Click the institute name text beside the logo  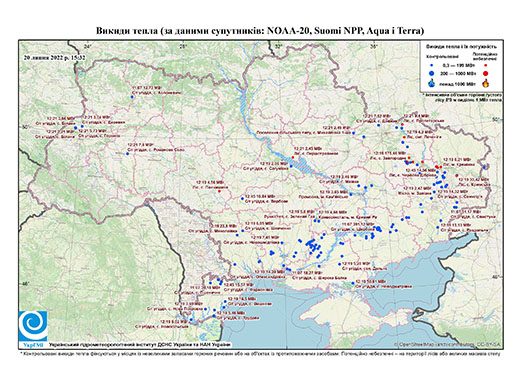[x=140, y=344]
